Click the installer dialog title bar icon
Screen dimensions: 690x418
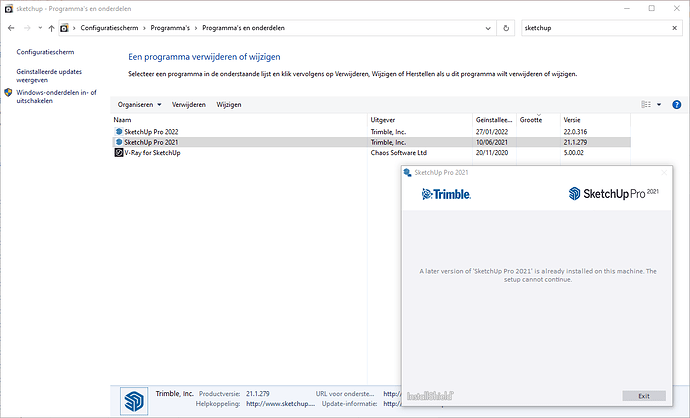click(x=407, y=172)
